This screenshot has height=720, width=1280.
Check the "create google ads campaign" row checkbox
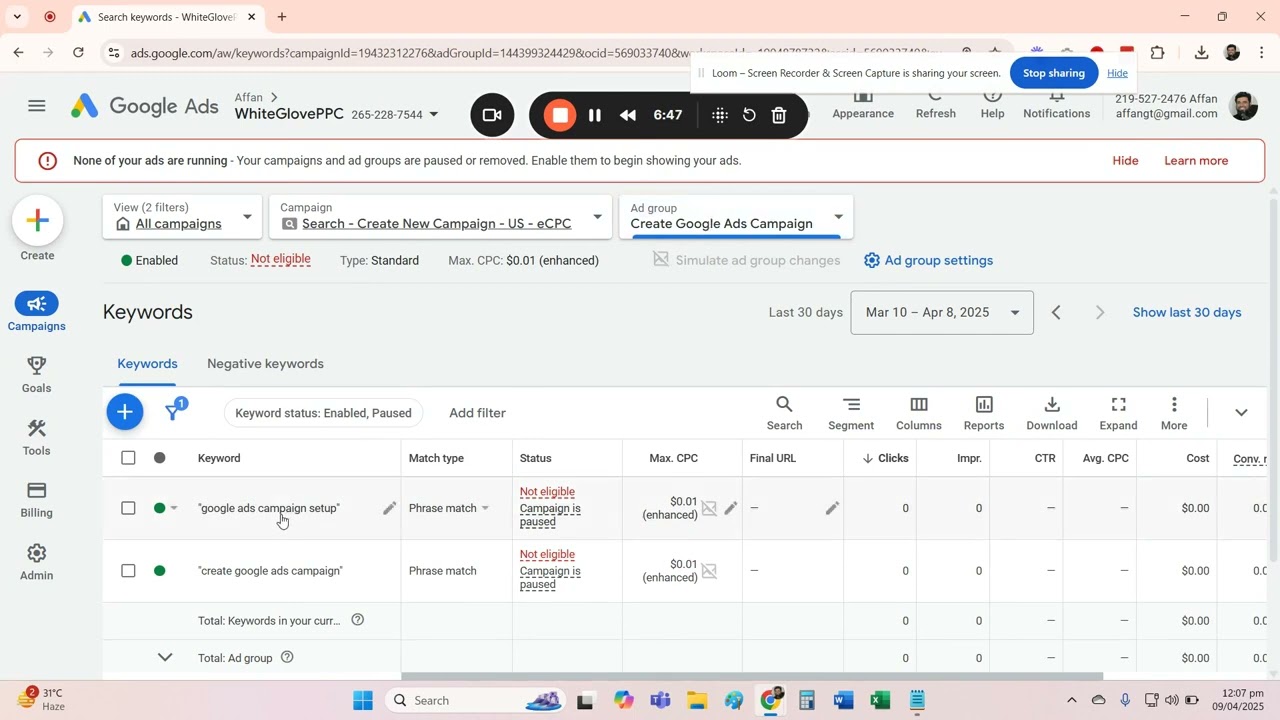(x=128, y=571)
